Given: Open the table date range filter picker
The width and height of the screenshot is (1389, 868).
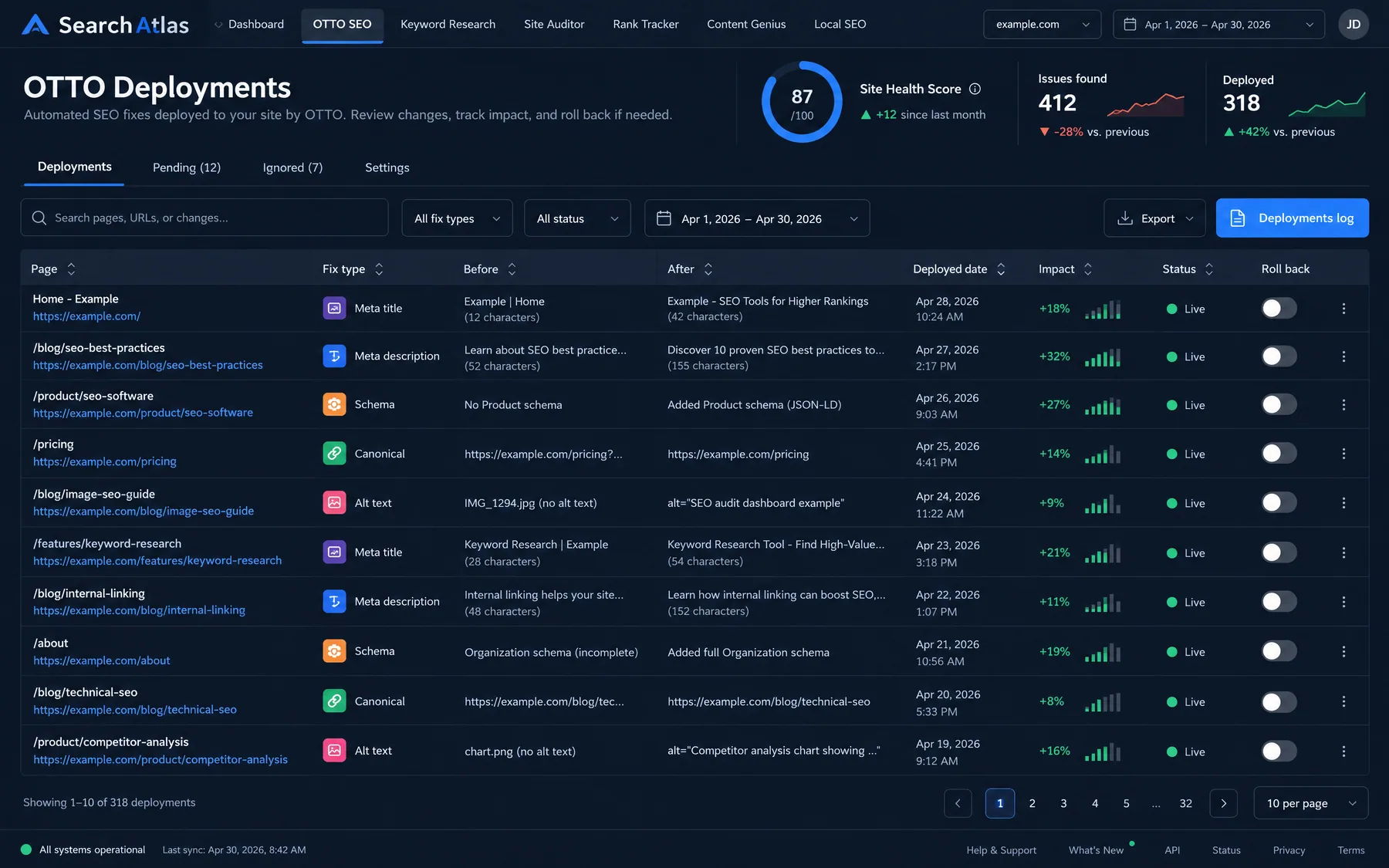Looking at the screenshot, I should click(757, 218).
